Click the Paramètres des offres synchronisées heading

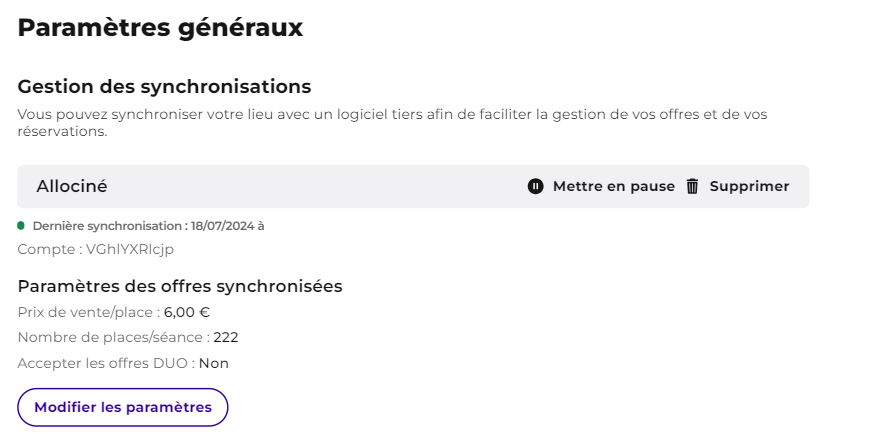[180, 286]
